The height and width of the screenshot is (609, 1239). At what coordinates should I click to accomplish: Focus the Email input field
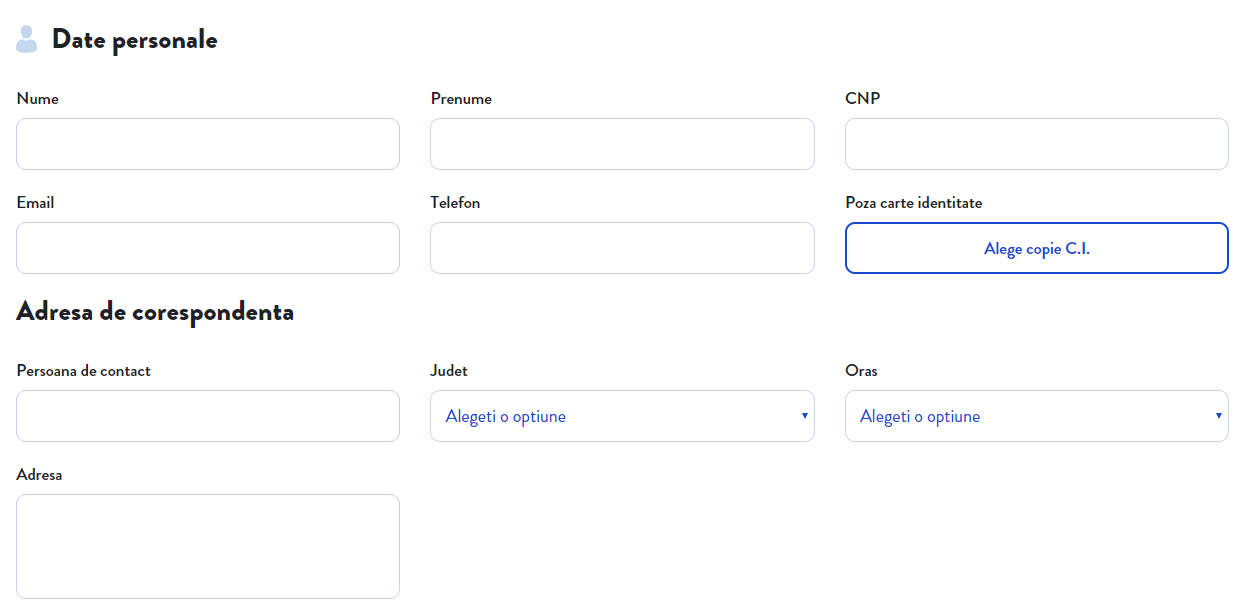coord(208,248)
